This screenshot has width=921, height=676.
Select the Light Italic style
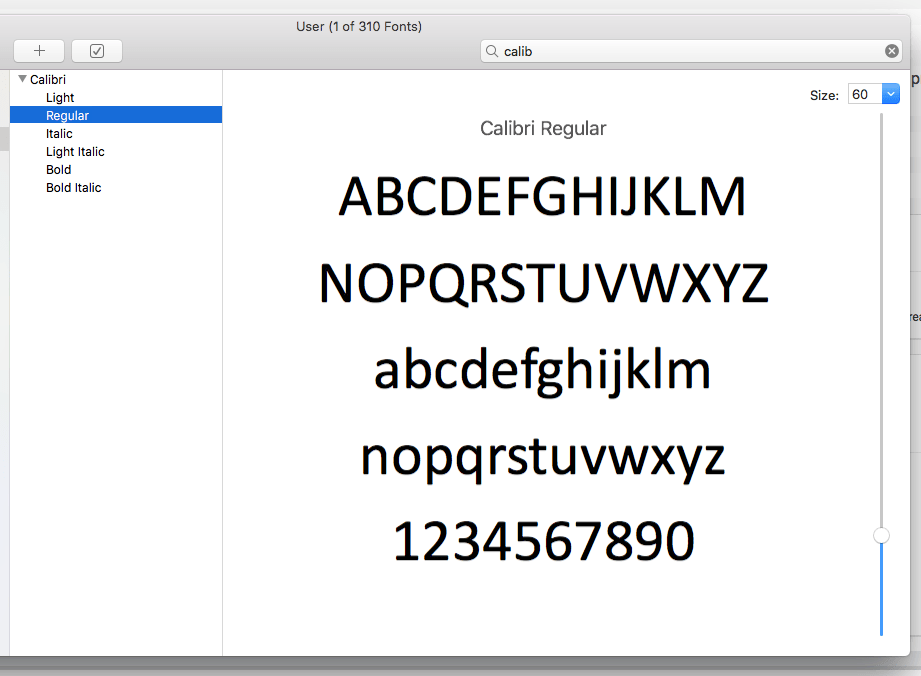click(x=75, y=151)
